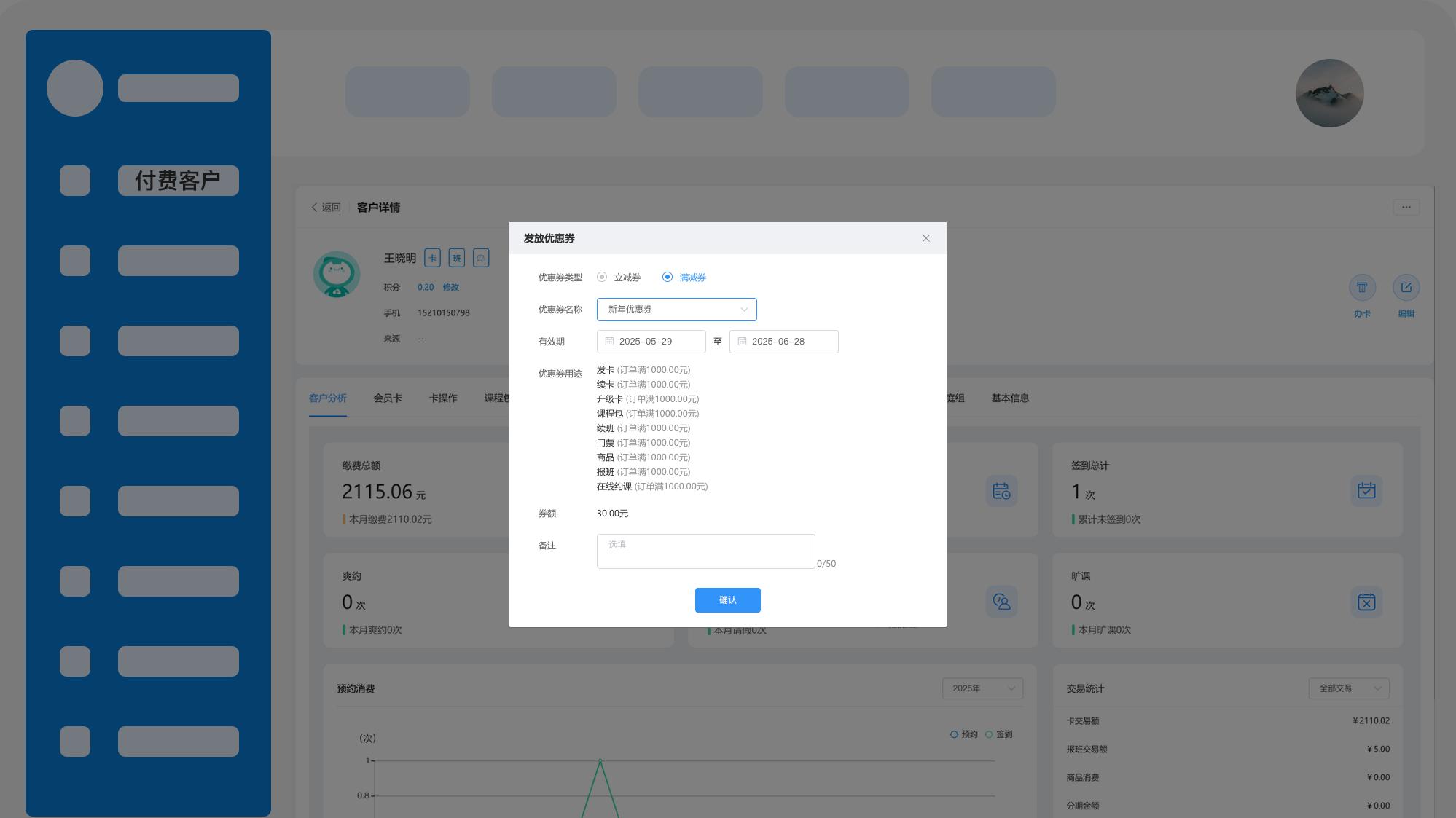Select the 满减券 coupon type radio
This screenshot has width=1456, height=818.
[668, 277]
